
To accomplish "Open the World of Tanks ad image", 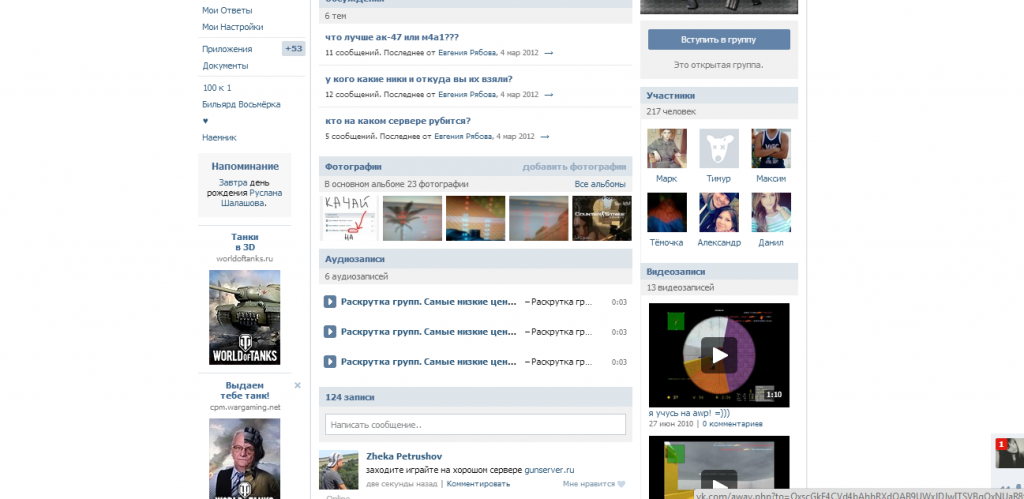I will 245,317.
